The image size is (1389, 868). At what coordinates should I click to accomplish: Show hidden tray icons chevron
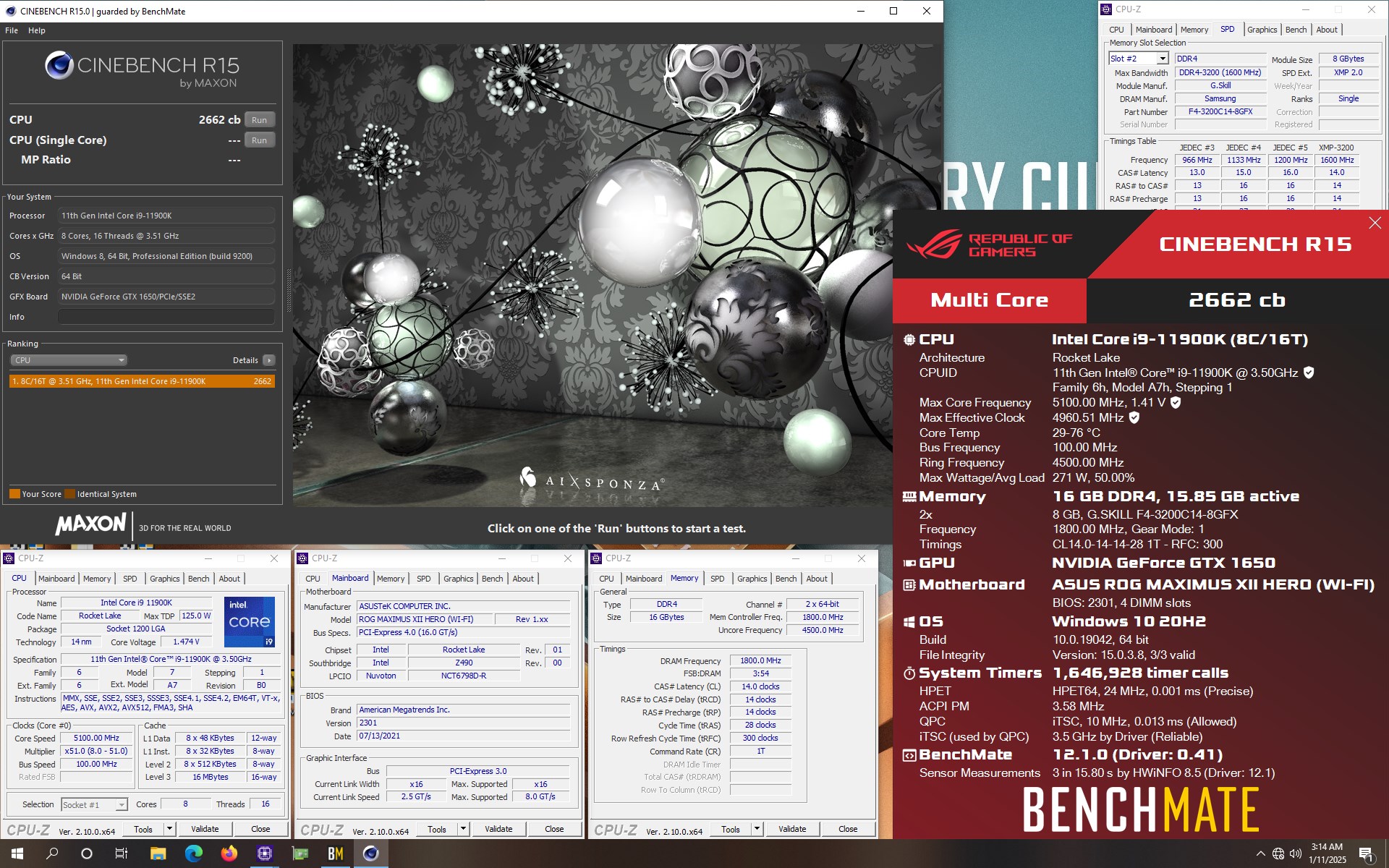(x=1261, y=854)
